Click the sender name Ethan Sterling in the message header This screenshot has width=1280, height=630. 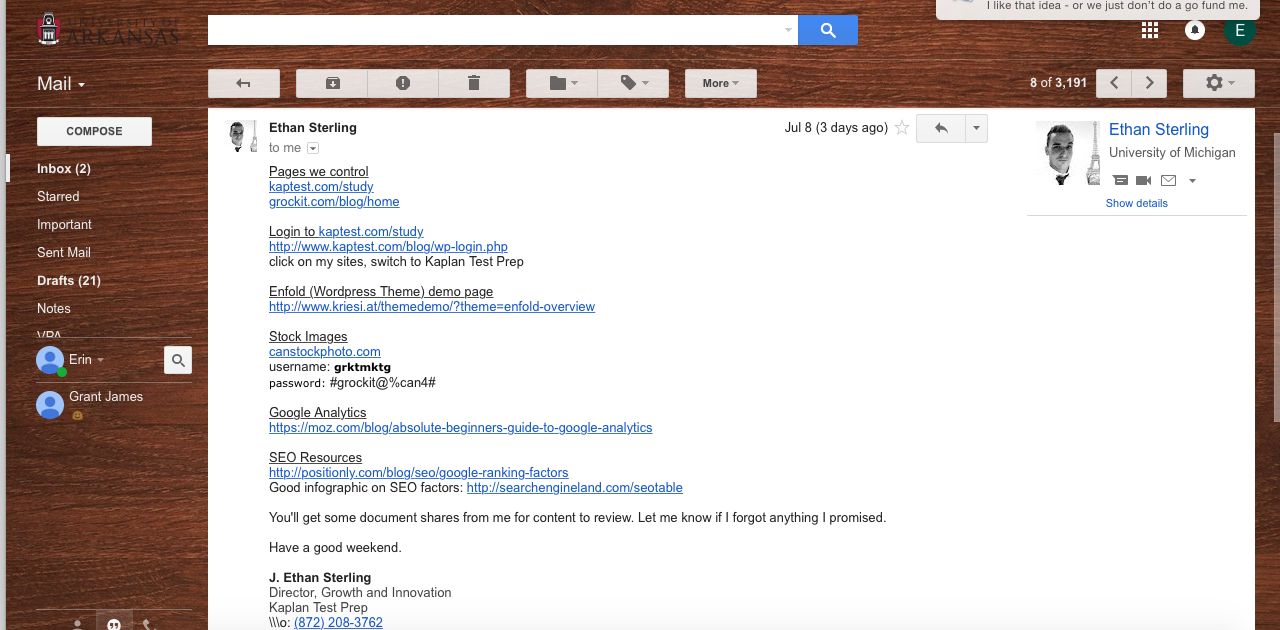click(313, 128)
